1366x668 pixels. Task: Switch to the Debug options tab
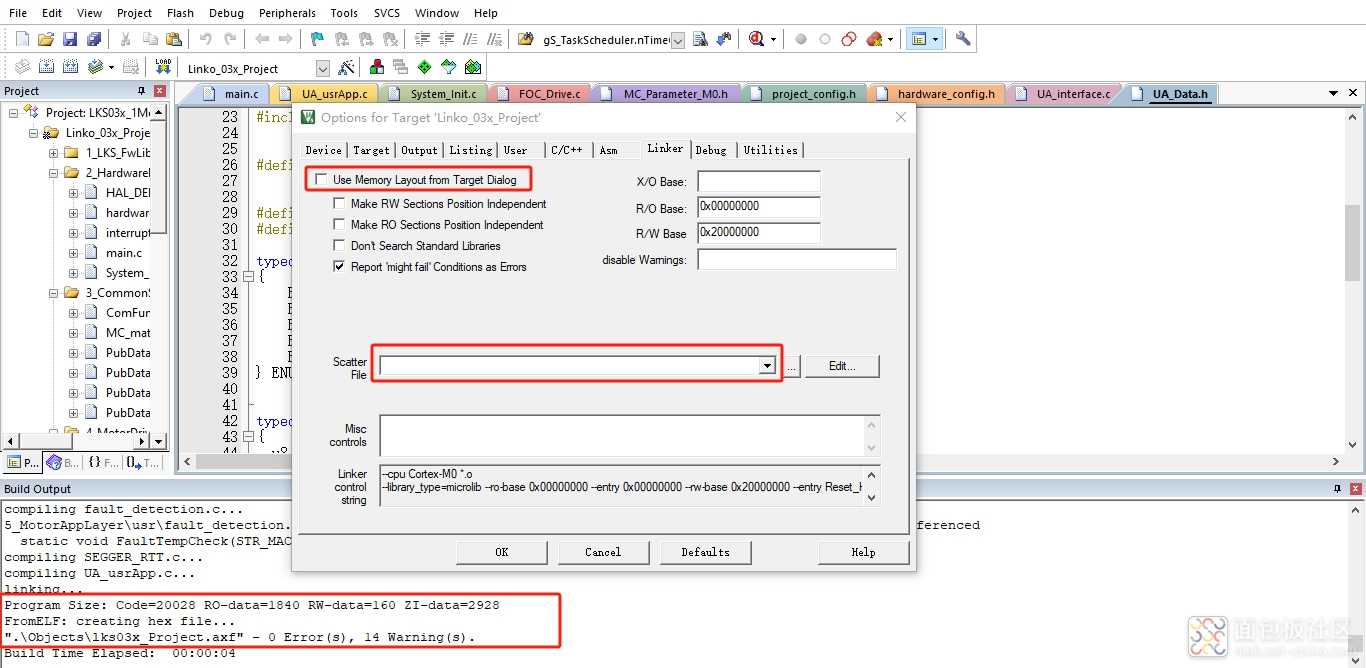pyautogui.click(x=711, y=150)
